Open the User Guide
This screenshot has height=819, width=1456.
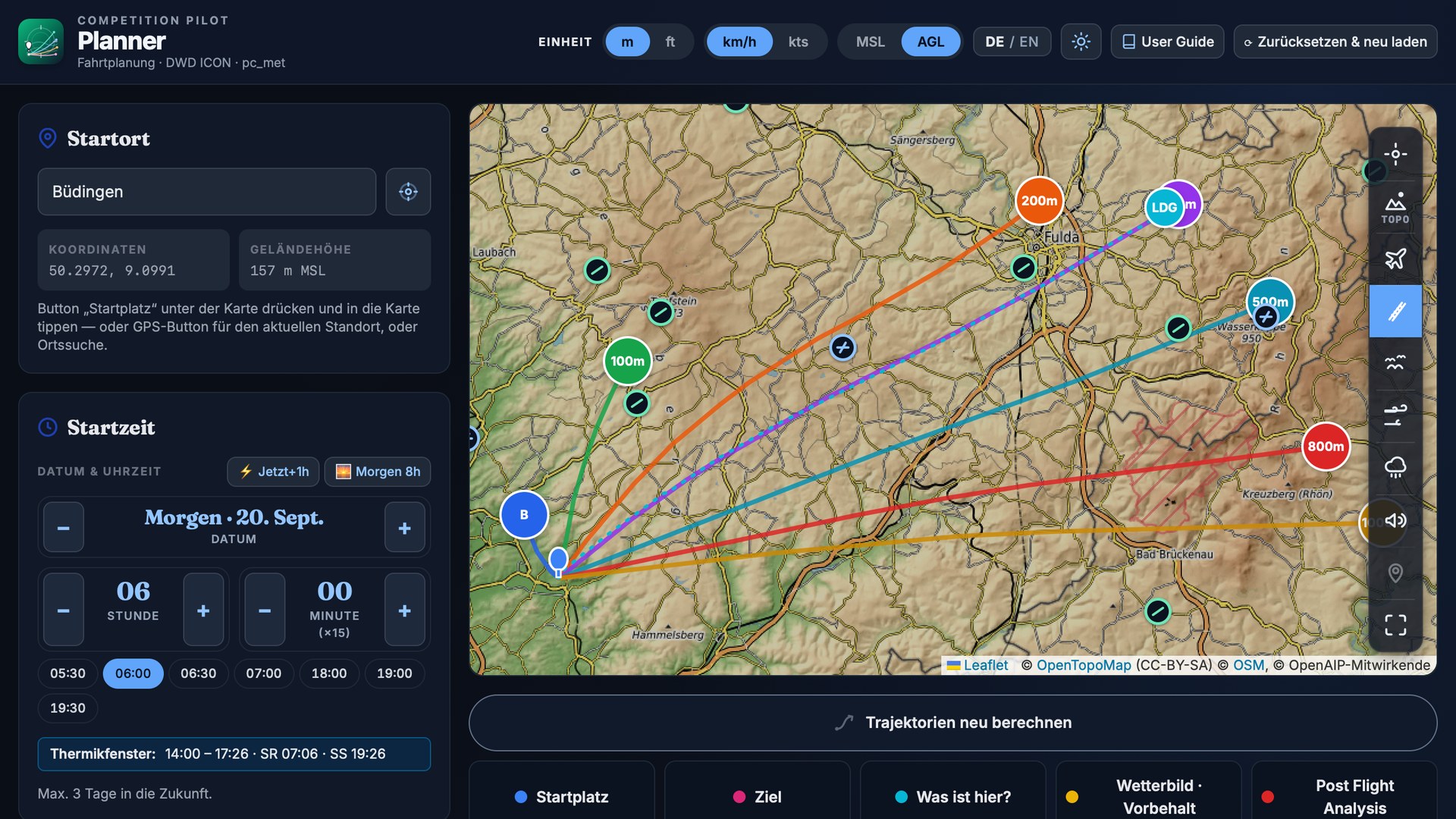(x=1167, y=42)
